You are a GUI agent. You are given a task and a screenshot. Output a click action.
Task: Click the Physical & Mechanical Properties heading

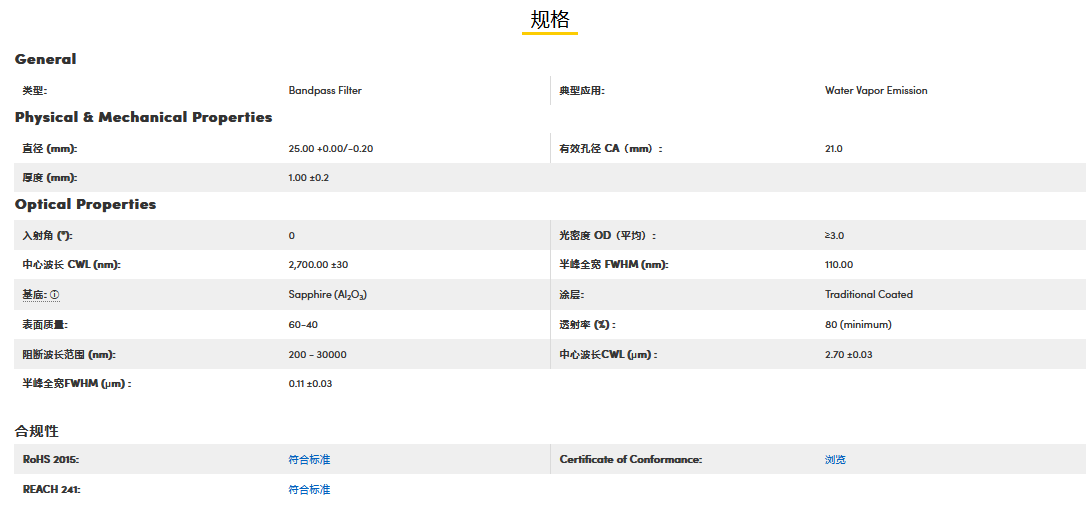pyautogui.click(x=143, y=117)
